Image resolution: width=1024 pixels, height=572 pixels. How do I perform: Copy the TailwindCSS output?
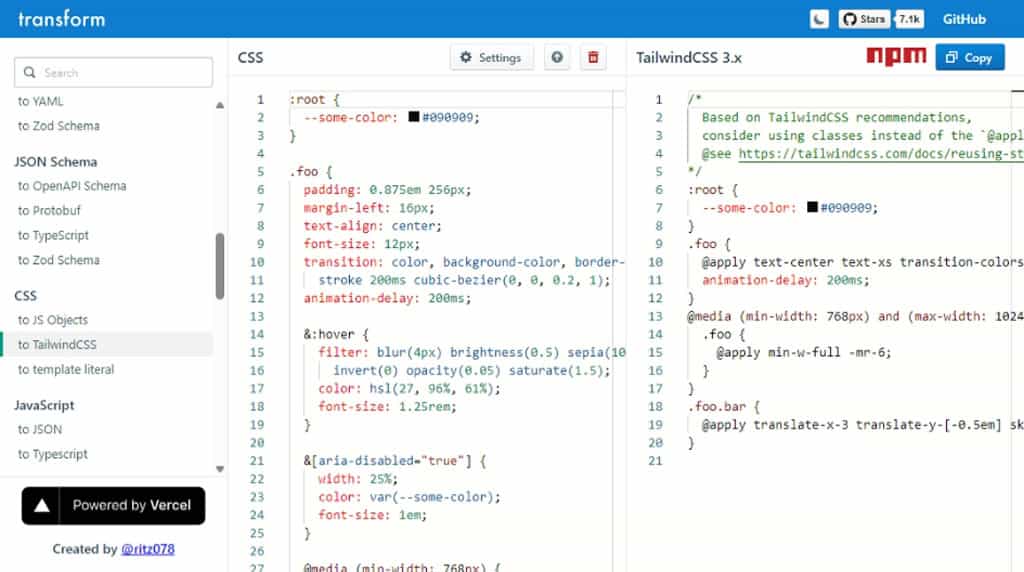pyautogui.click(x=970, y=57)
